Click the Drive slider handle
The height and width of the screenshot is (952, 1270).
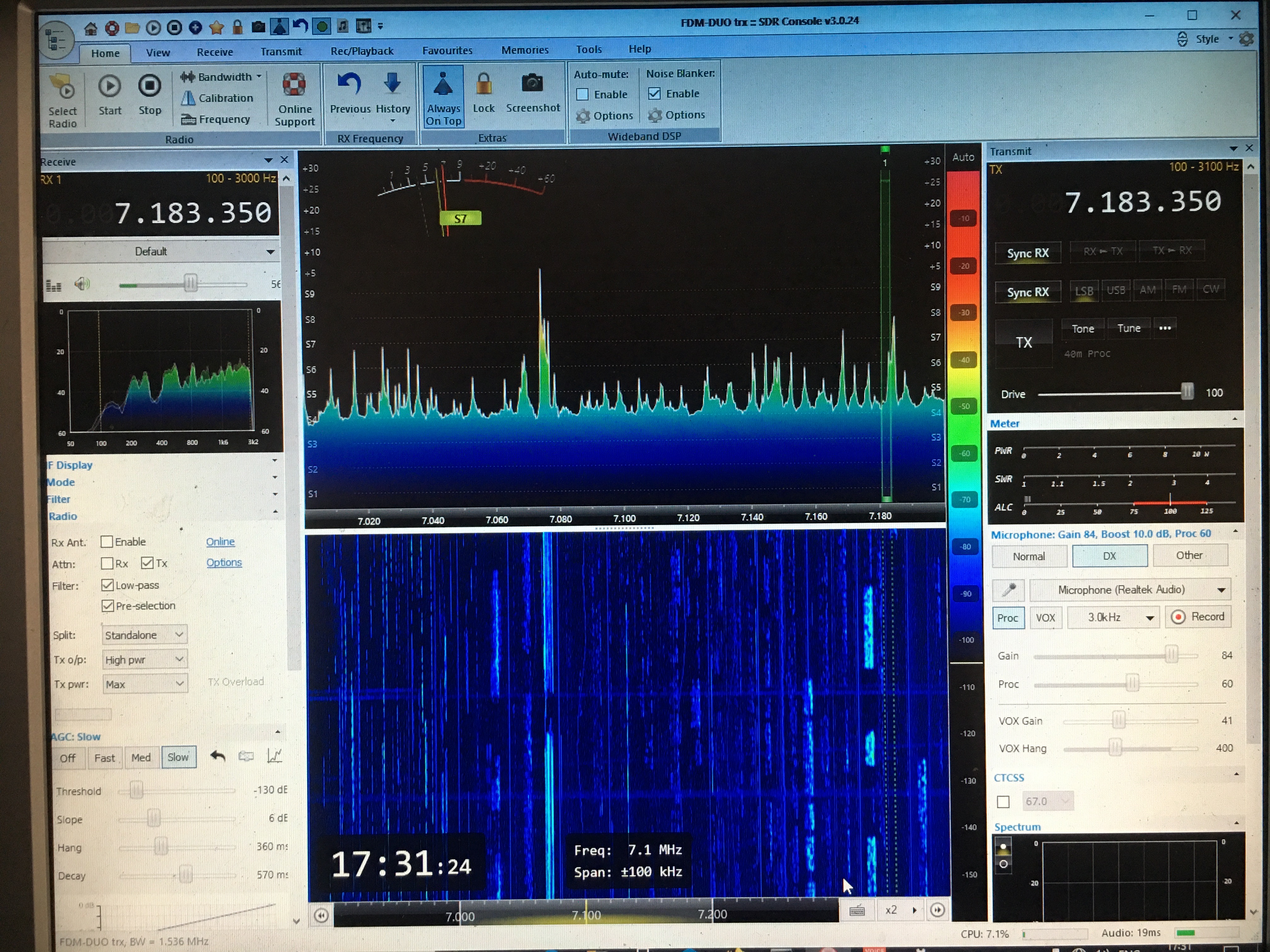tap(1187, 392)
